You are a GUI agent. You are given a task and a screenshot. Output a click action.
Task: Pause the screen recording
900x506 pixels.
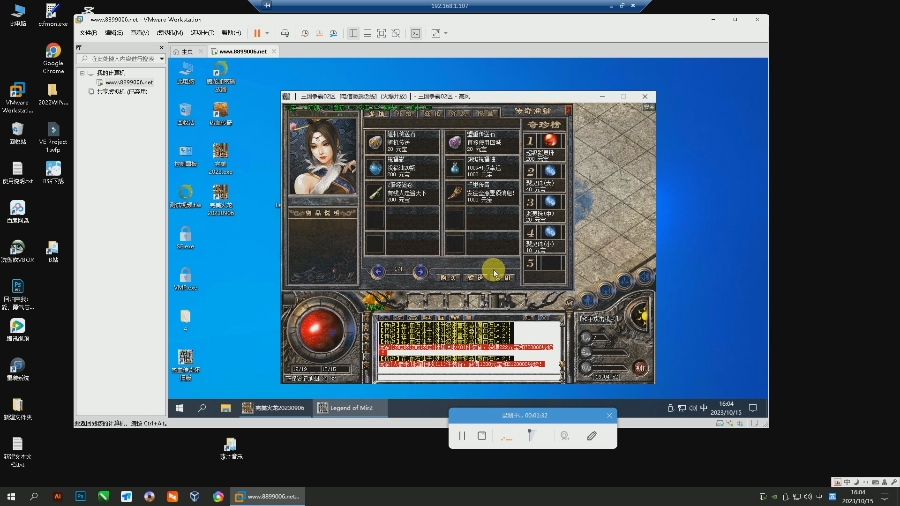[x=462, y=436]
